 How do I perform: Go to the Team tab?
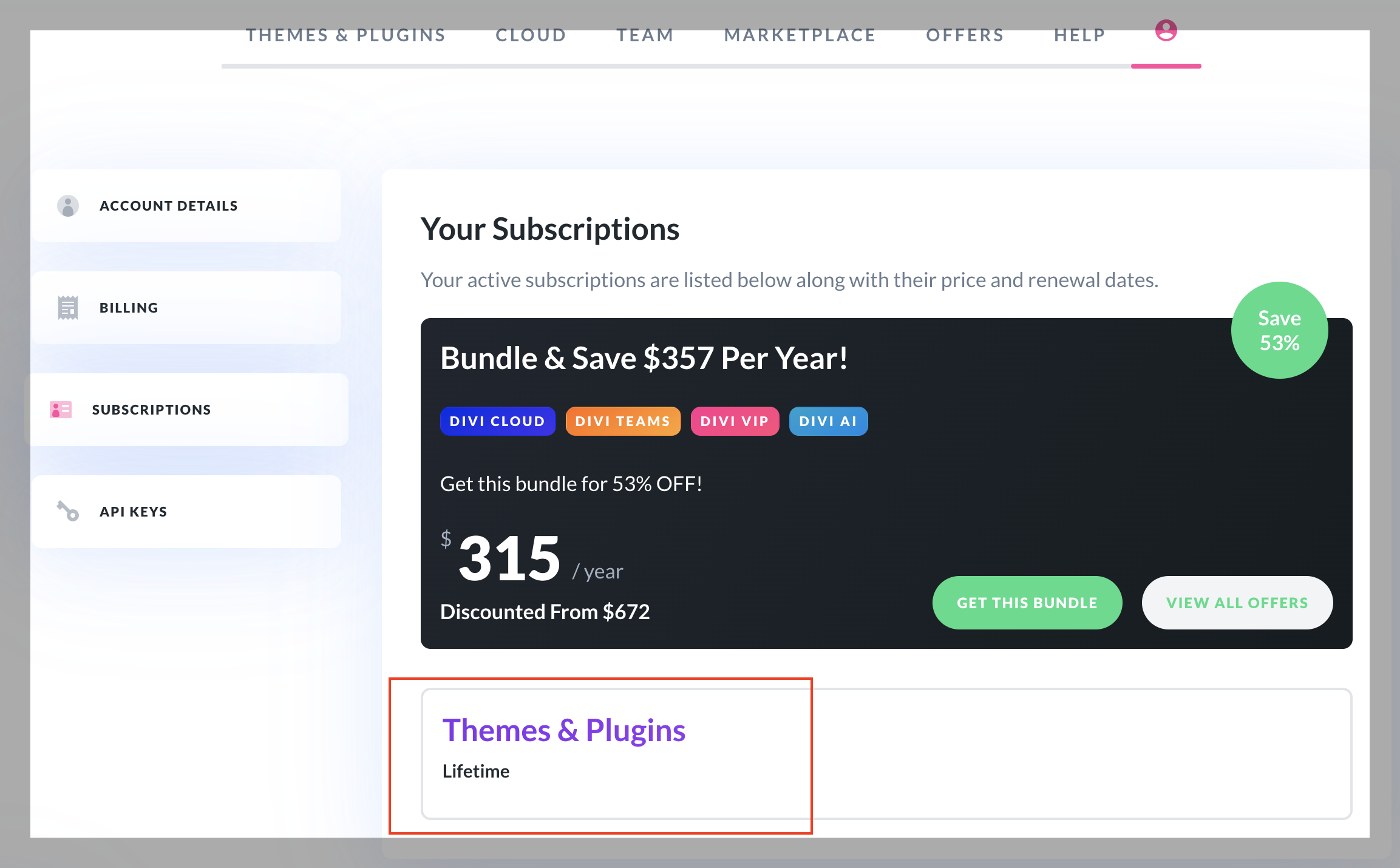[x=645, y=35]
